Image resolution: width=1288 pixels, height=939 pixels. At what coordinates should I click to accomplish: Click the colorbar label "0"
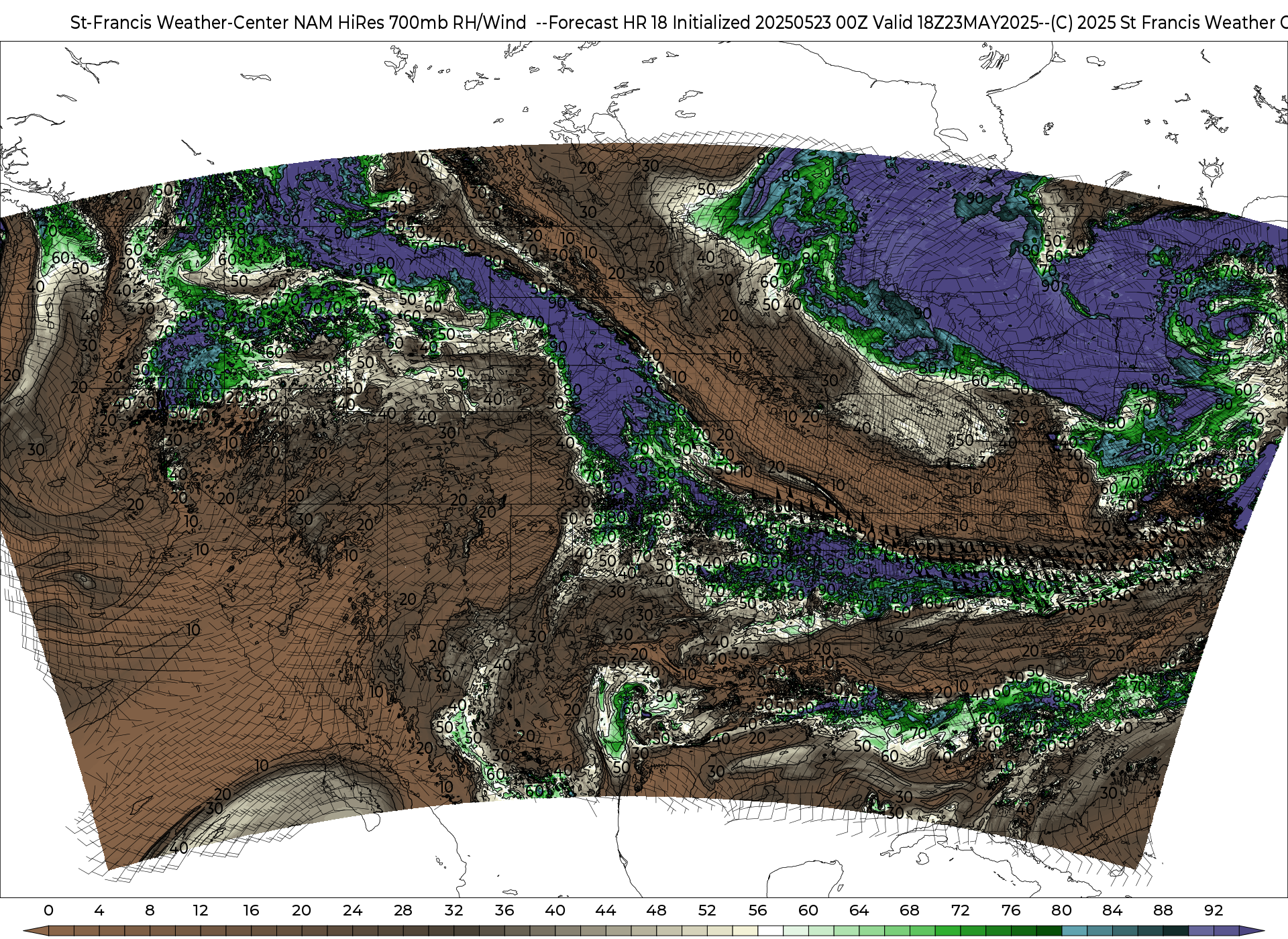pos(48,910)
